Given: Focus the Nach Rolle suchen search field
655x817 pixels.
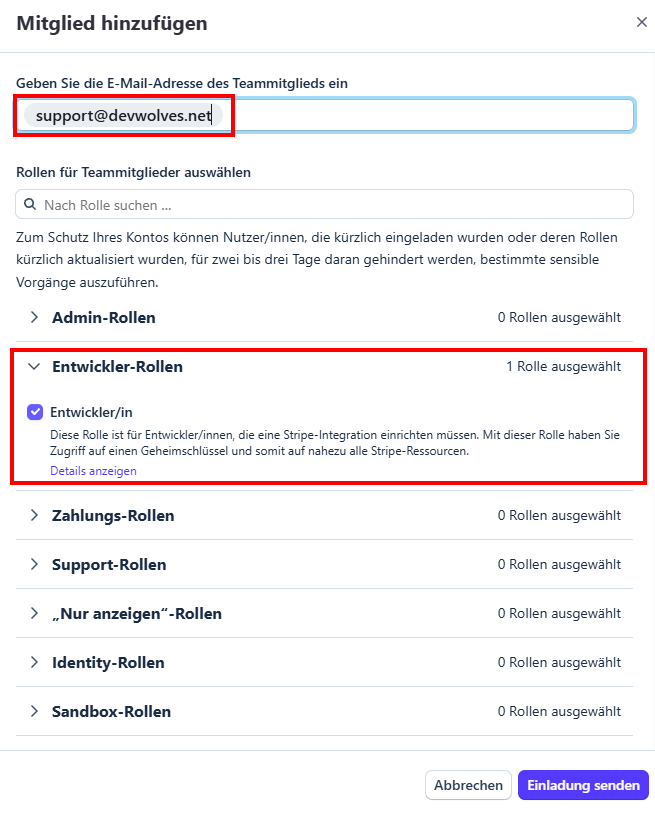Looking at the screenshot, I should 330,204.
